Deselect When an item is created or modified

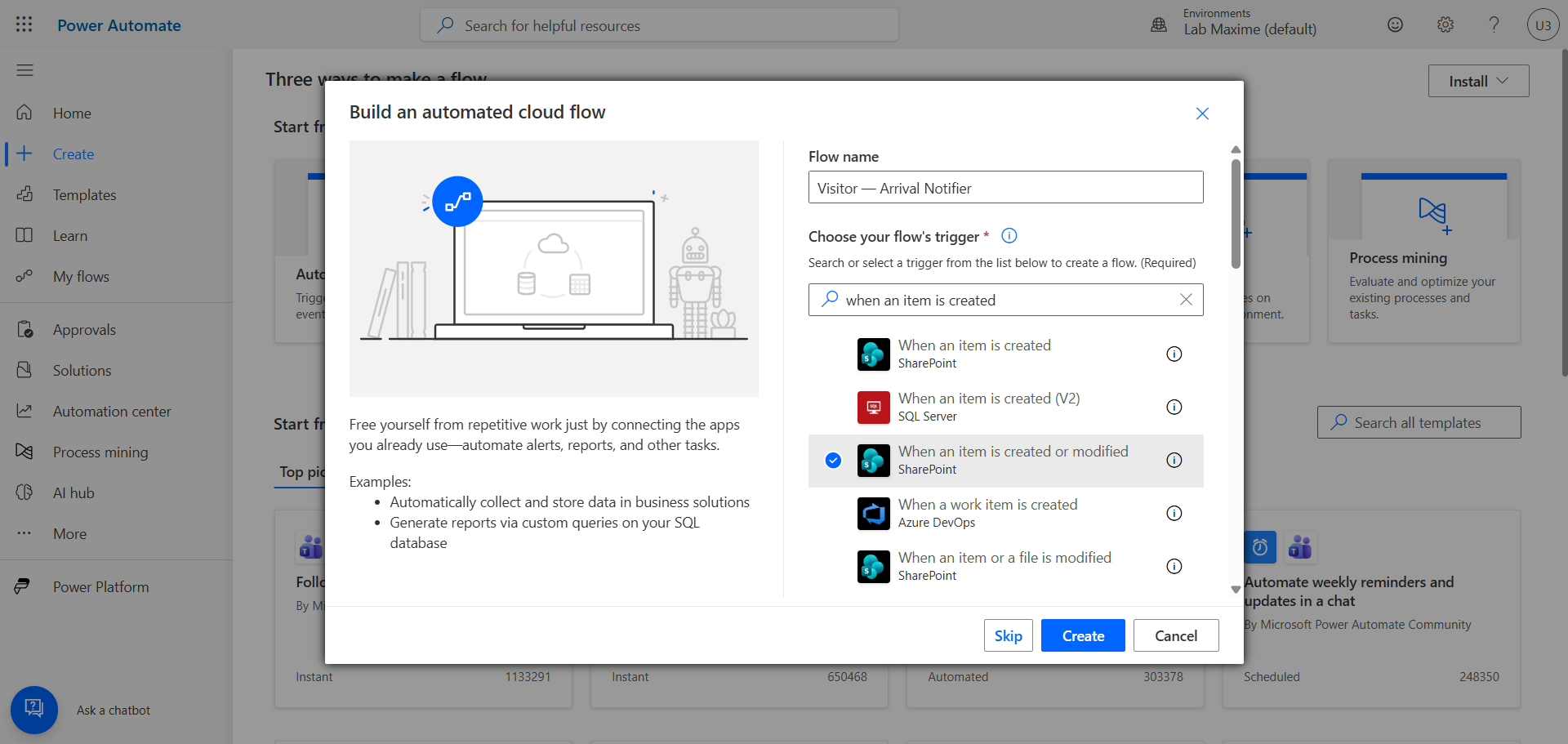click(x=1005, y=461)
